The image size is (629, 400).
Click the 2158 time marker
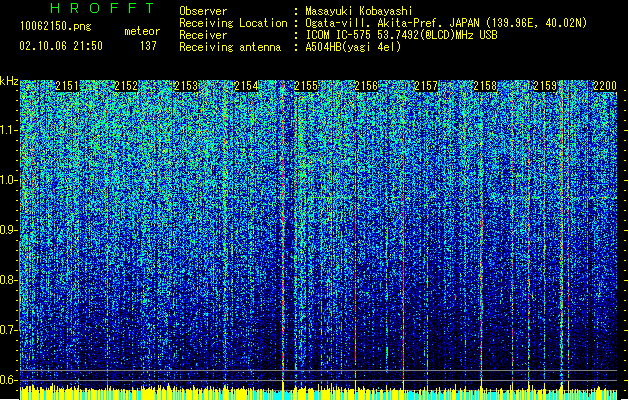tap(485, 86)
